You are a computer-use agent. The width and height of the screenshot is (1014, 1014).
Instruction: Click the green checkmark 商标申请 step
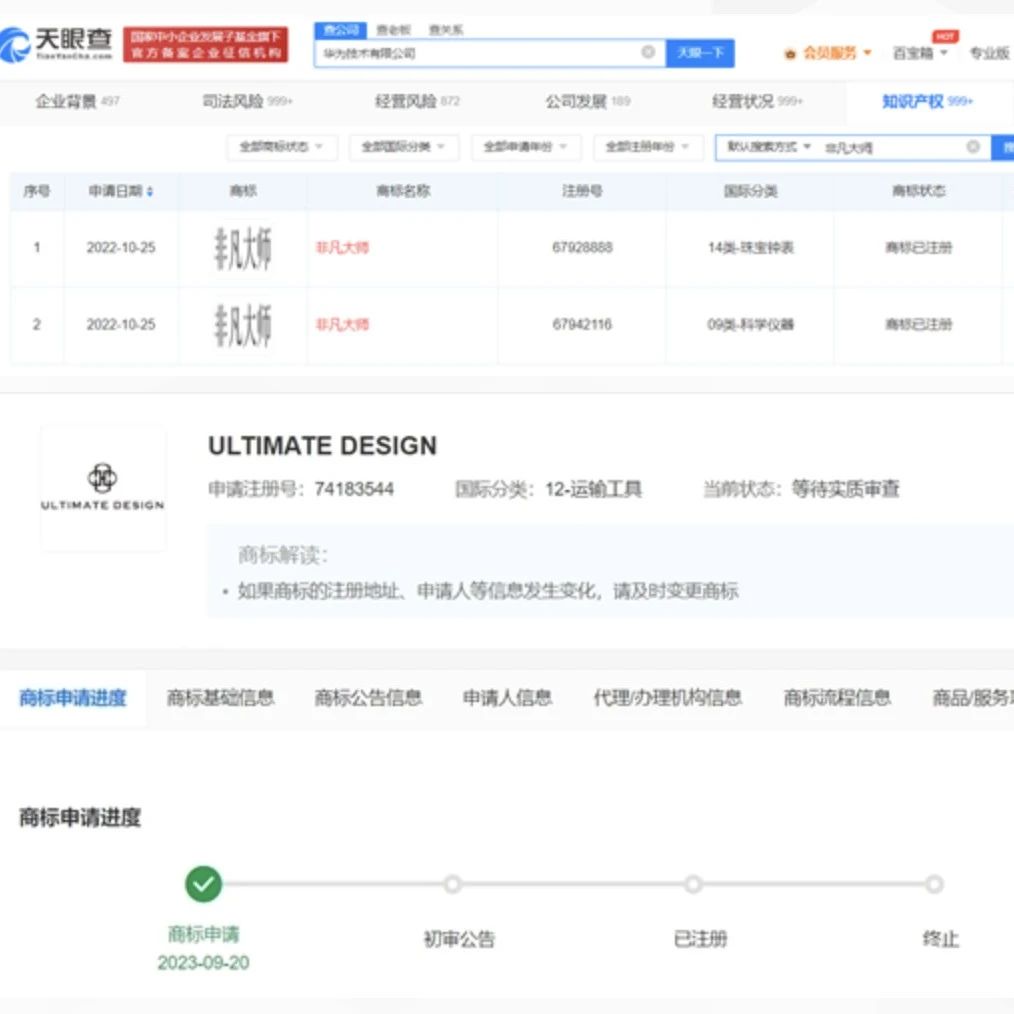click(x=203, y=883)
